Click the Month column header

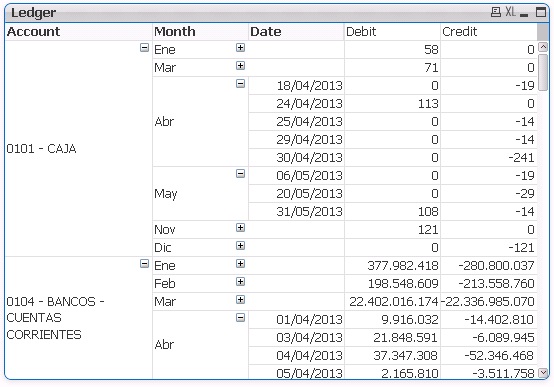point(200,31)
